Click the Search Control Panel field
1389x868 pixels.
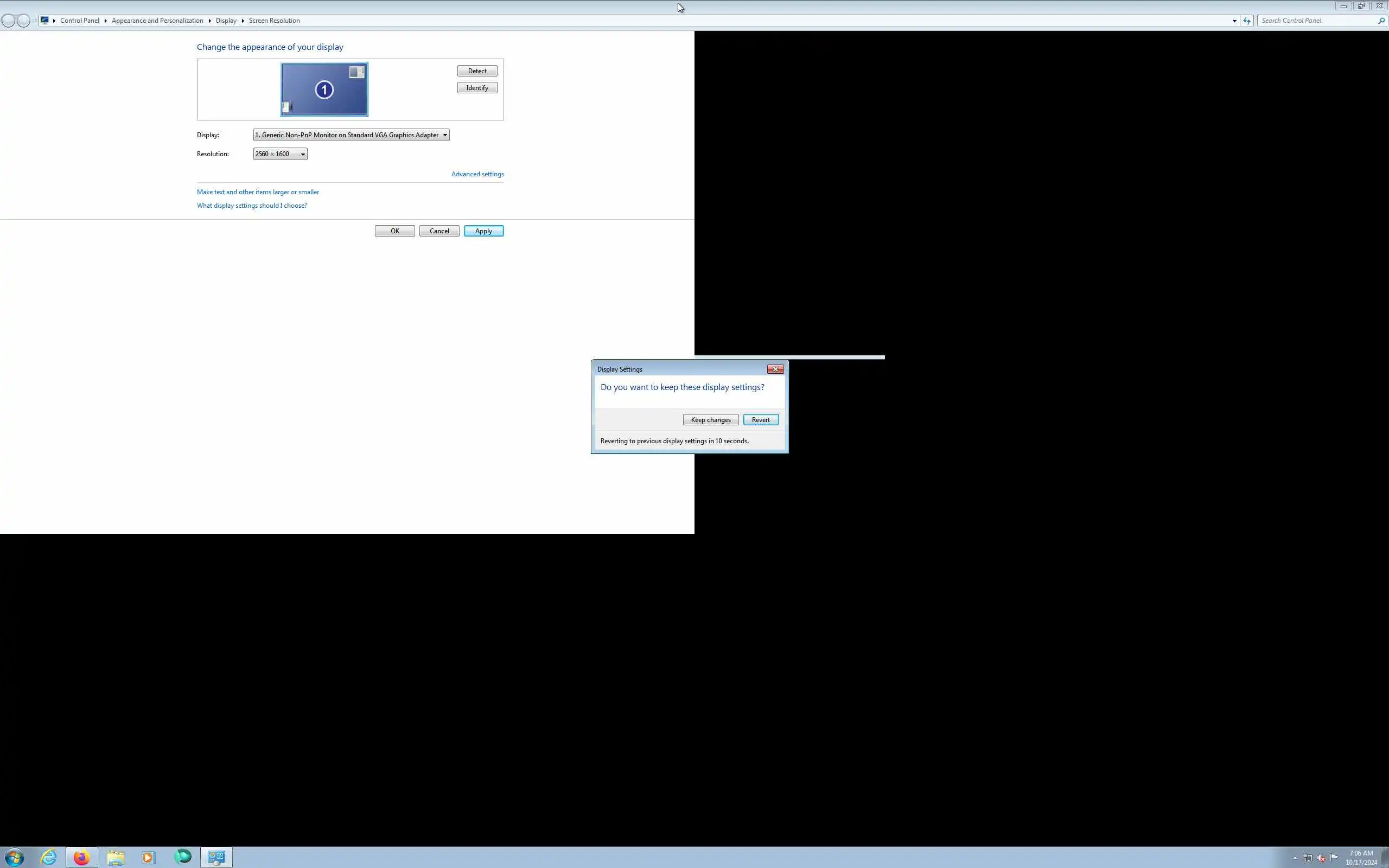[1317, 21]
